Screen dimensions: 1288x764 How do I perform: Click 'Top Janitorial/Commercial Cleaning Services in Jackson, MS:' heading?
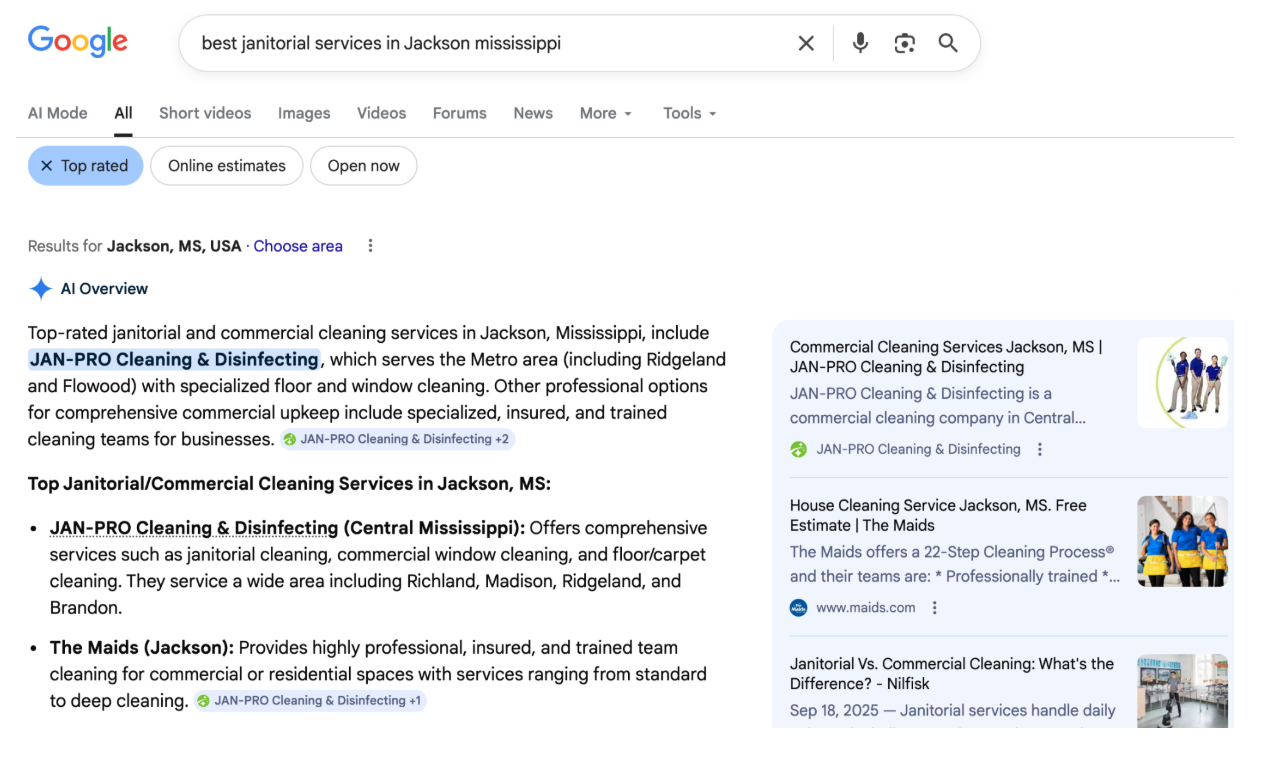290,484
